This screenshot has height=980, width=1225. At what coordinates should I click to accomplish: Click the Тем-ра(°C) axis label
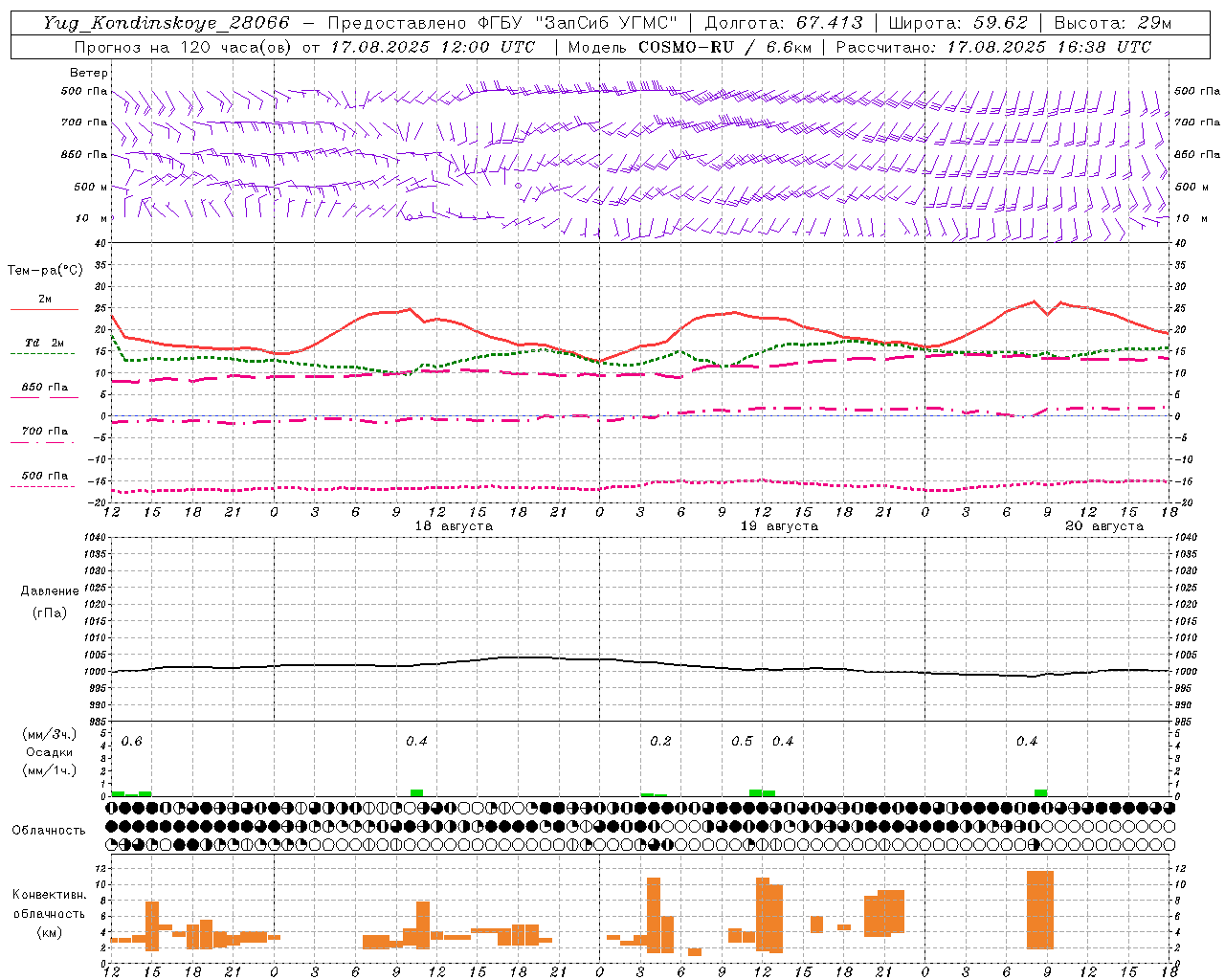45,271
